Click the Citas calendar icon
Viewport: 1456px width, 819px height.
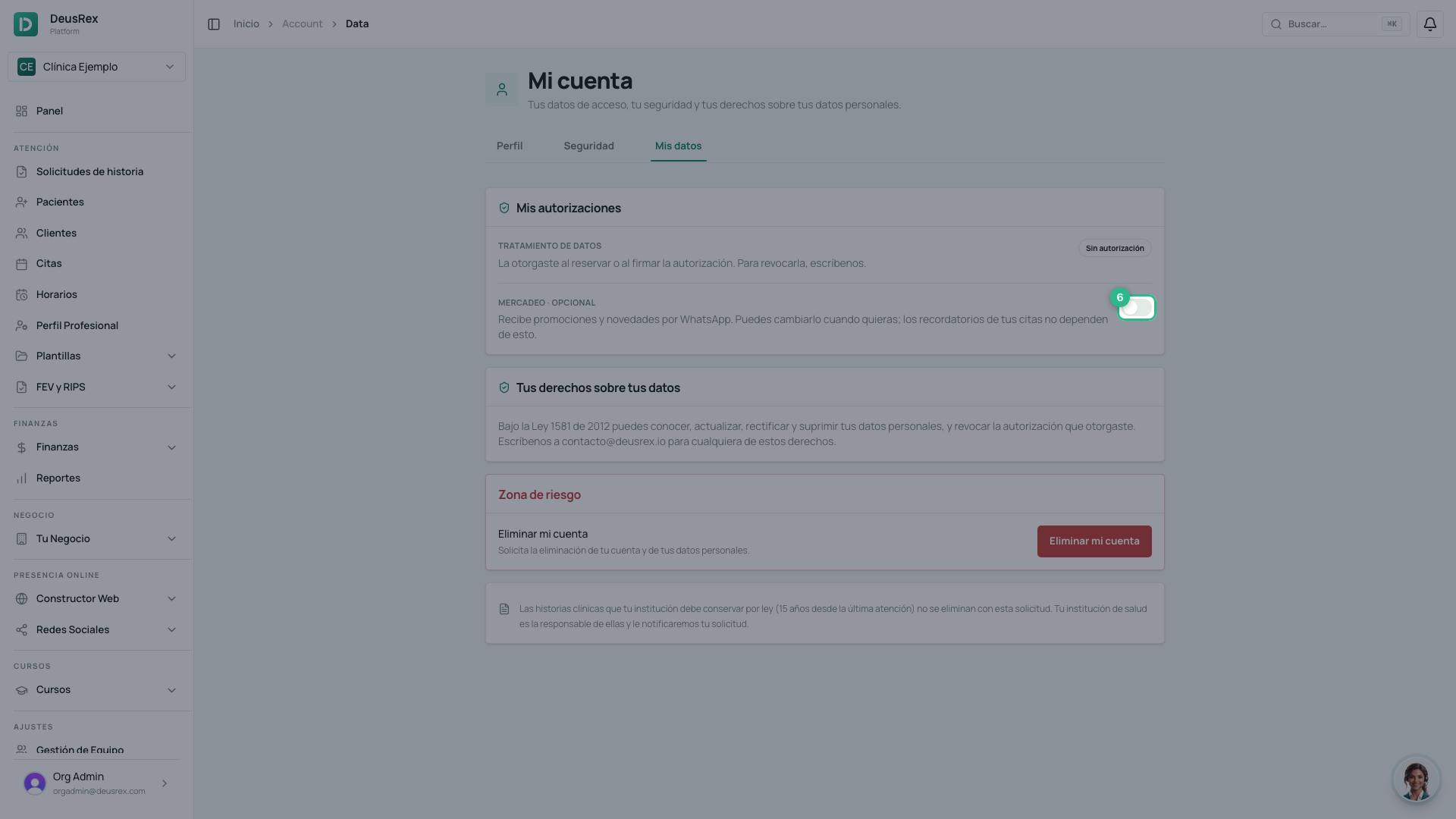21,264
